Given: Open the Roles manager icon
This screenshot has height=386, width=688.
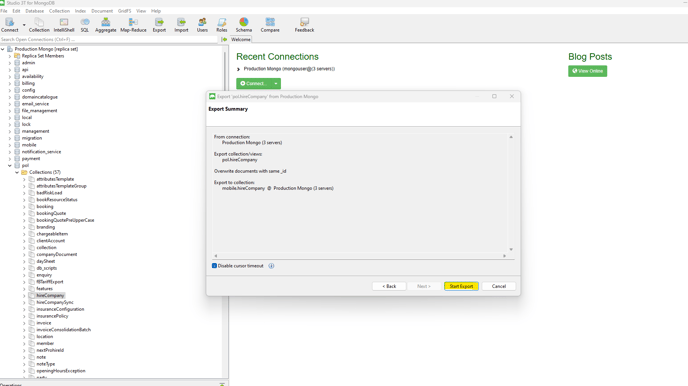Looking at the screenshot, I should [x=222, y=22].
